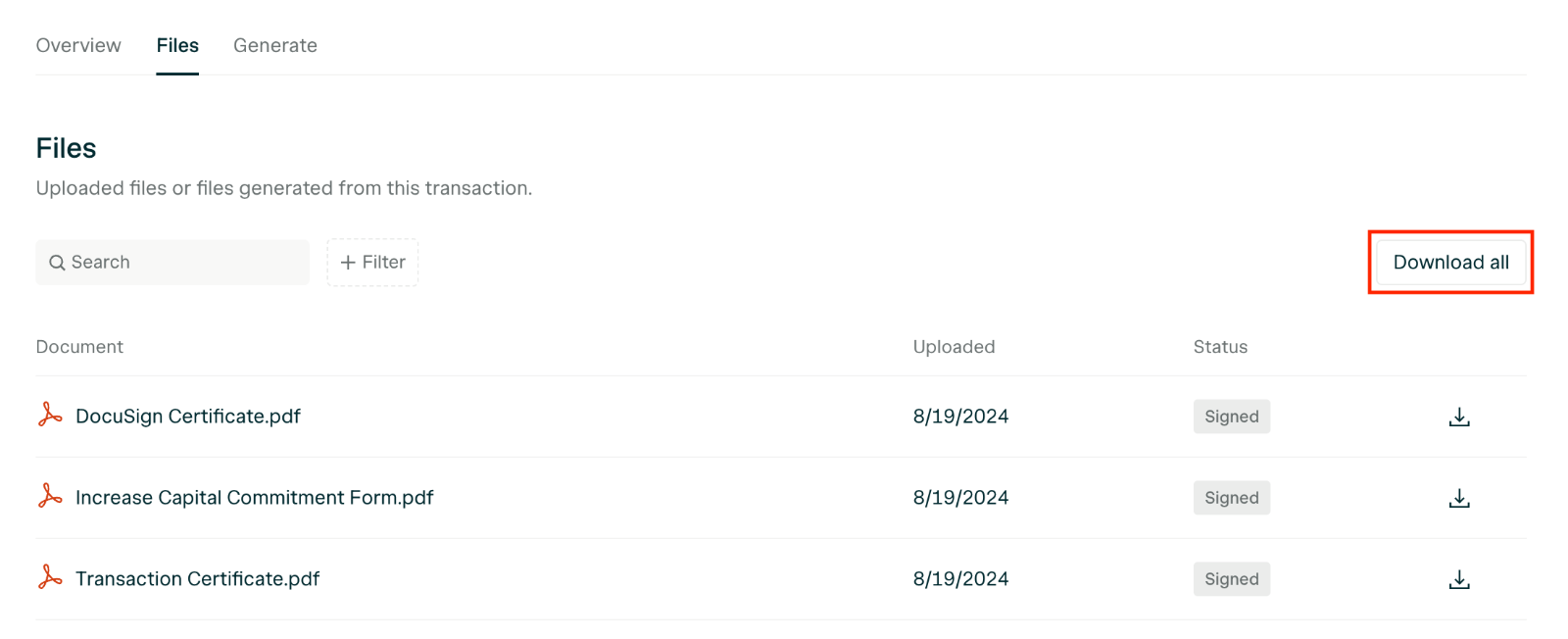Click the PDF icon for DocuSign Certificate
Image resolution: width=1568 pixels, height=639 pixels.
(x=50, y=416)
